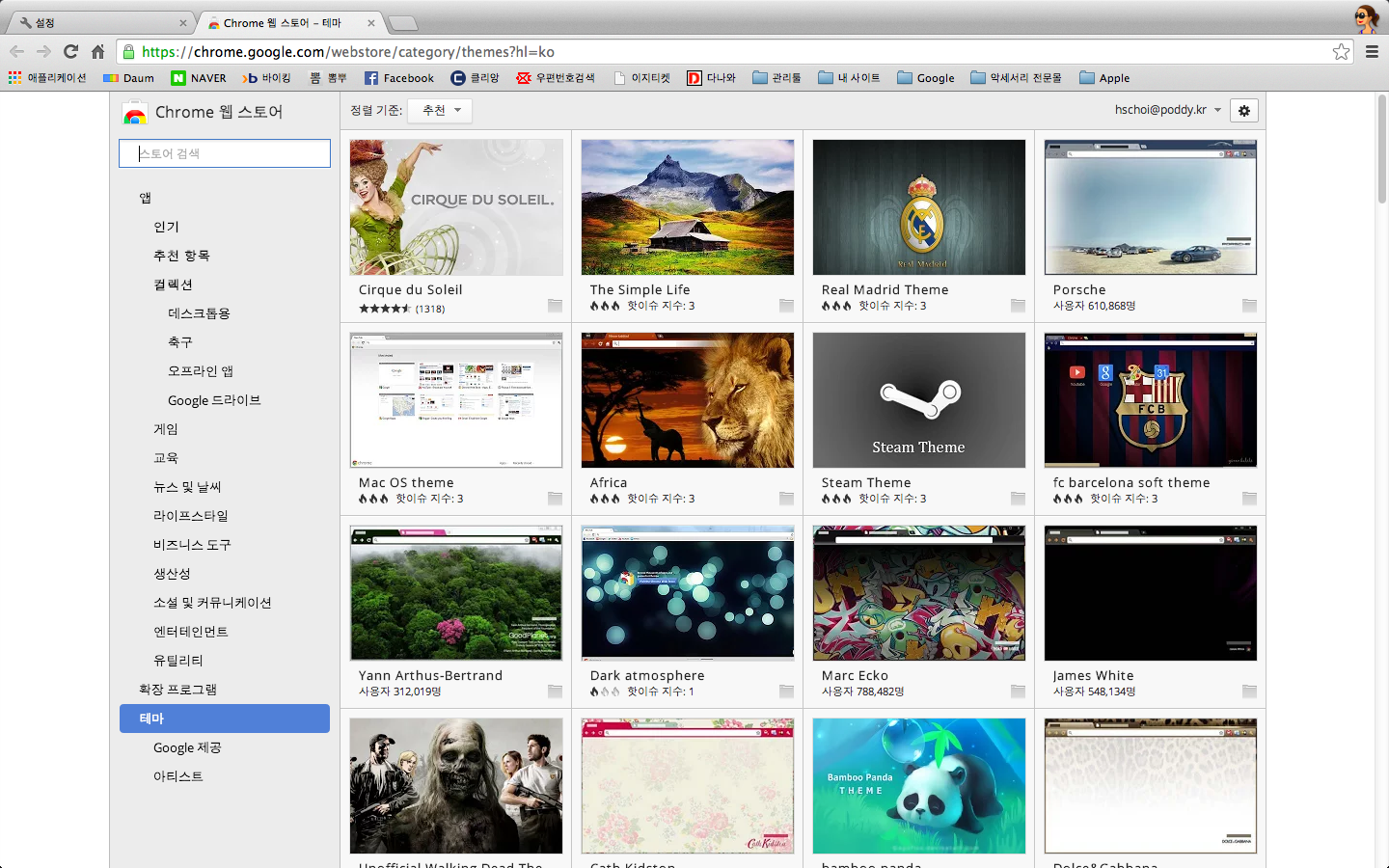
Task: Open the browser home page icon
Action: tap(97, 52)
